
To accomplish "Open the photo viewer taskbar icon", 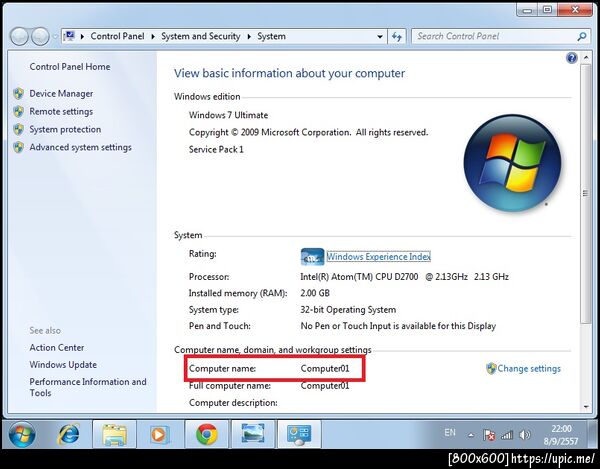I will [253, 435].
